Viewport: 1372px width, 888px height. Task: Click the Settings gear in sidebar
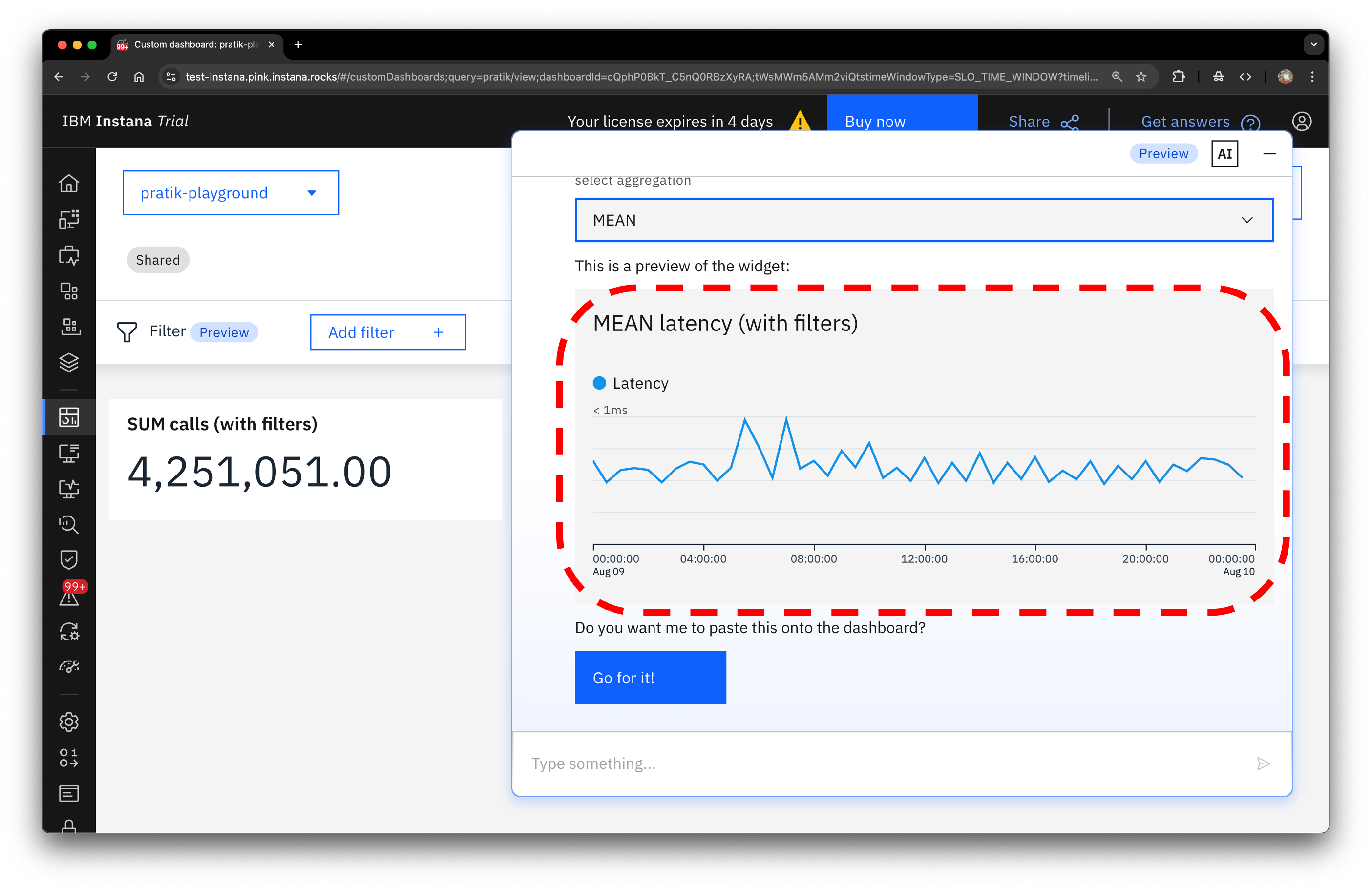pos(68,722)
